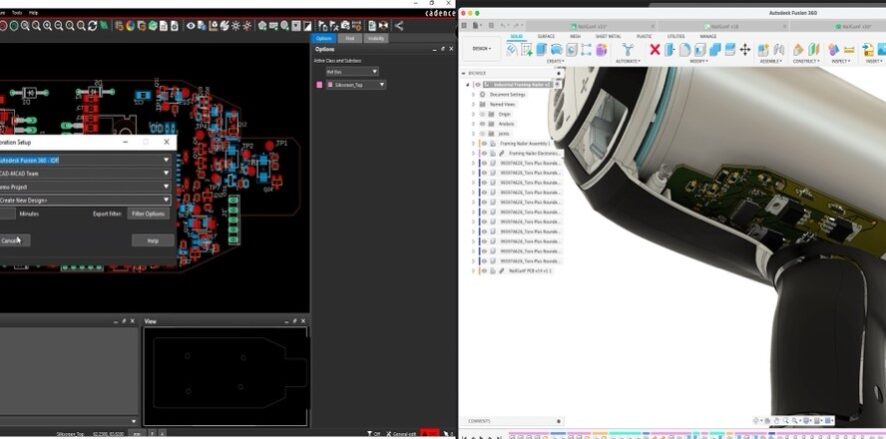
Task: Open the Design workspace dropdown in Fusion
Action: pos(482,49)
